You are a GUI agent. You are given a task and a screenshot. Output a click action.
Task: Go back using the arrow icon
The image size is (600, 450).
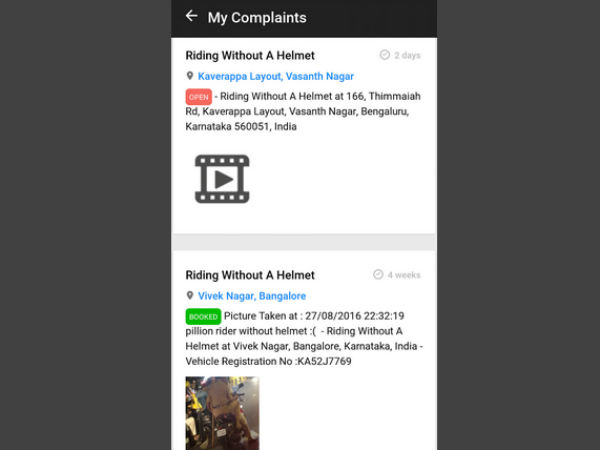pos(191,16)
